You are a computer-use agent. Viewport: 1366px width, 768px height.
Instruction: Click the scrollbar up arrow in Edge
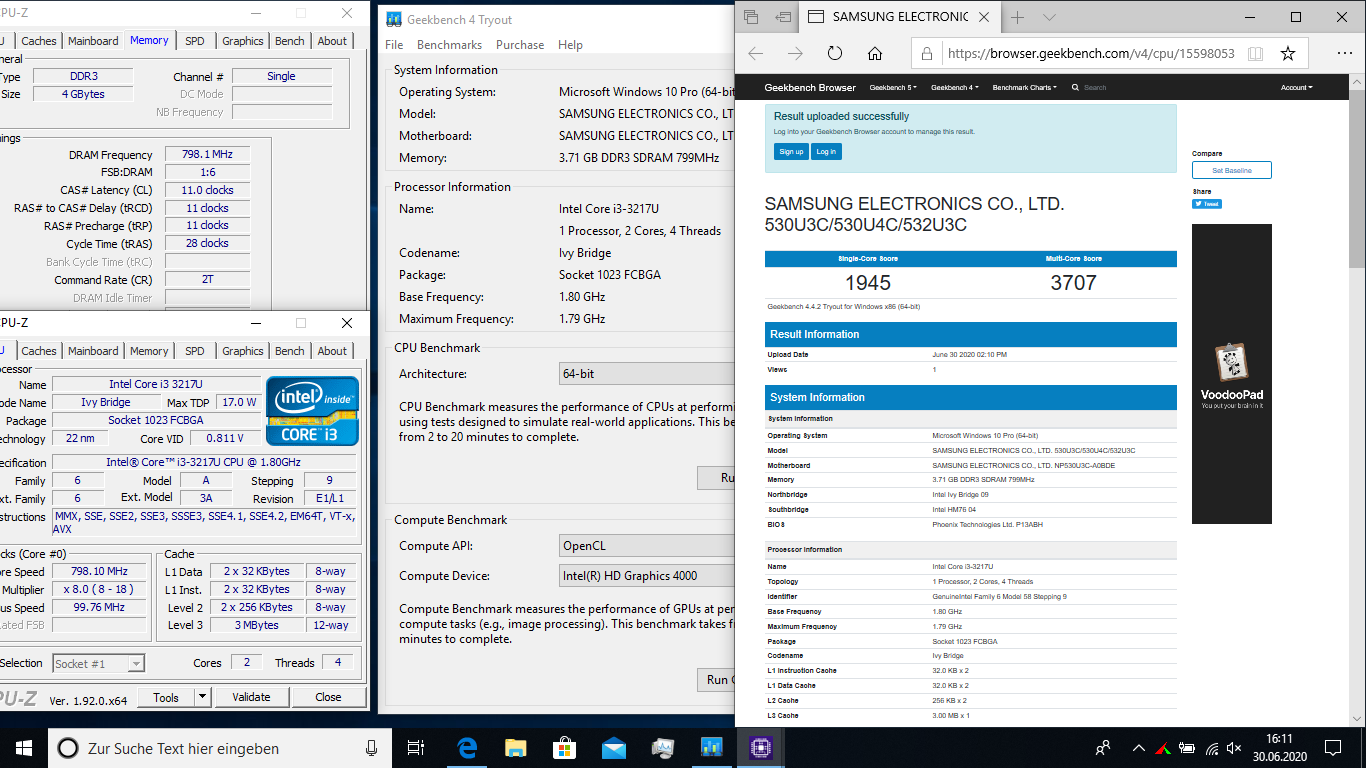click(x=1357, y=81)
